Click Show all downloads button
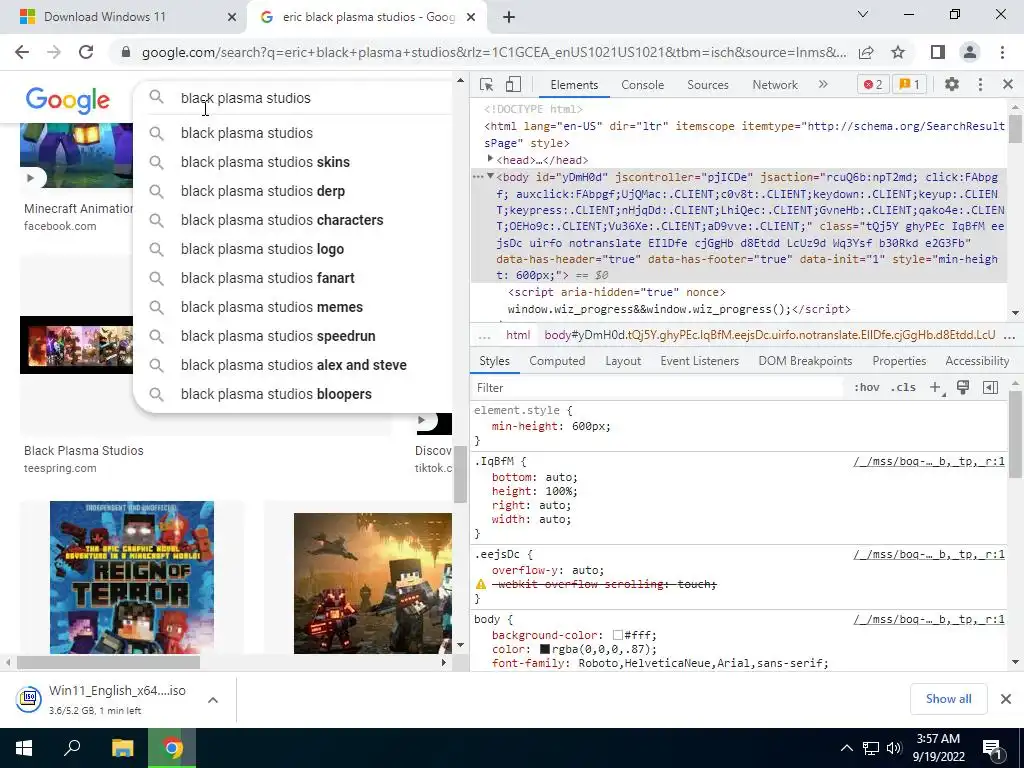Image resolution: width=1024 pixels, height=768 pixels. pyautogui.click(x=948, y=699)
